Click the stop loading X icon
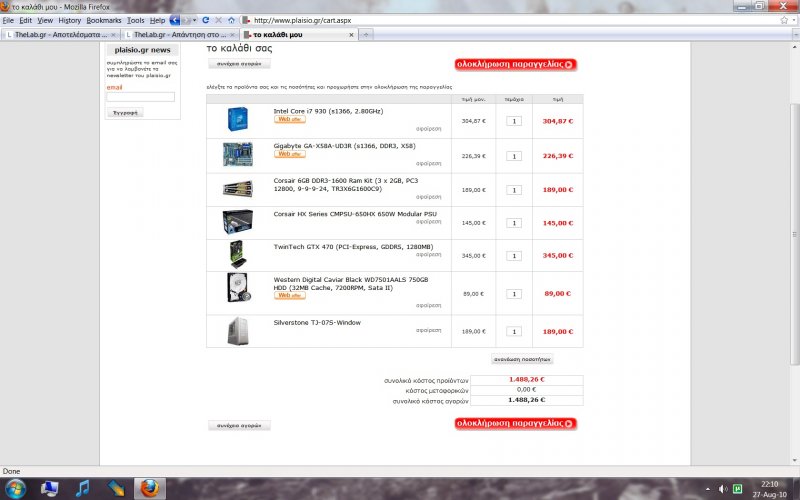The height and width of the screenshot is (500, 800). coord(218,20)
